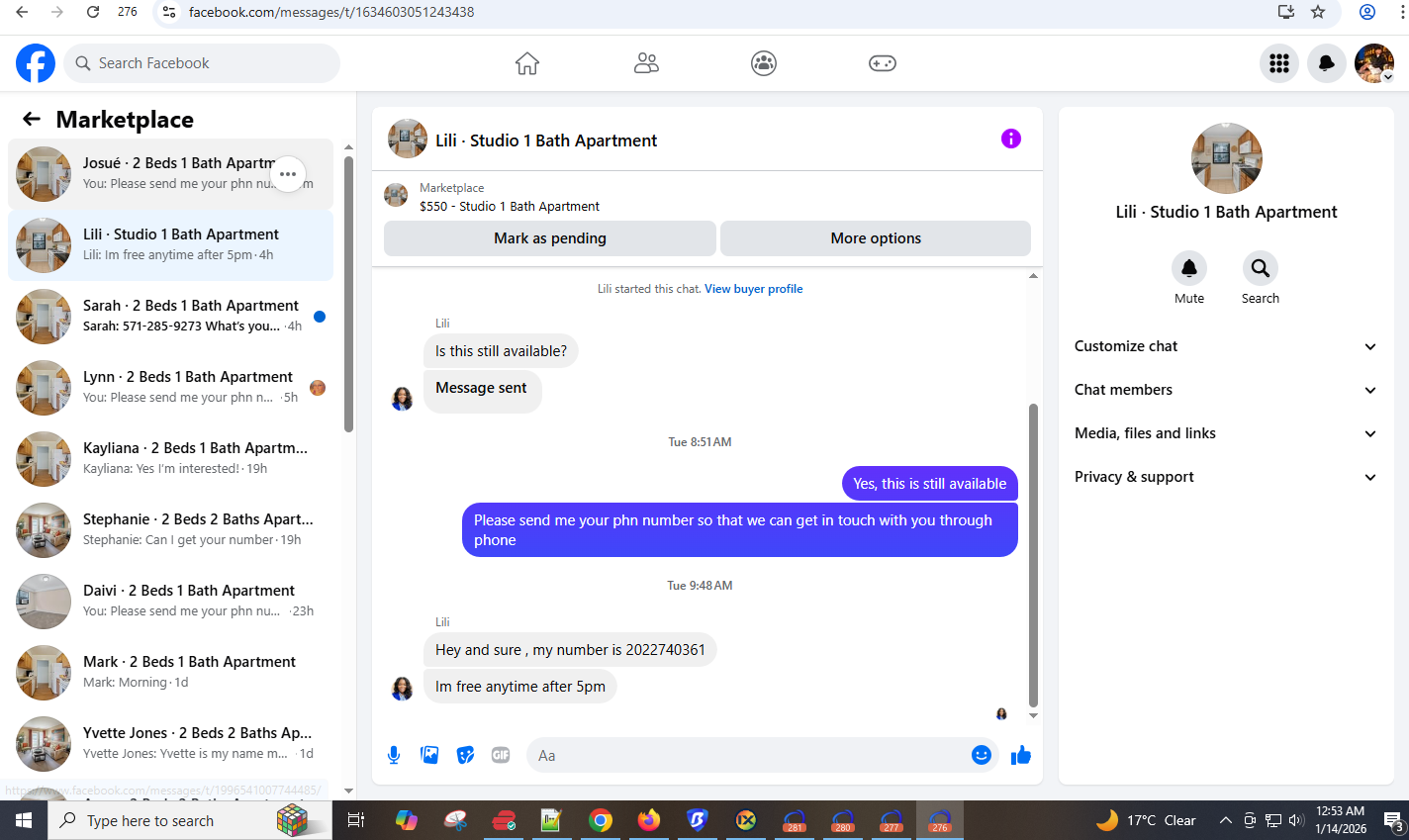Click the Search Facebook field

[202, 63]
